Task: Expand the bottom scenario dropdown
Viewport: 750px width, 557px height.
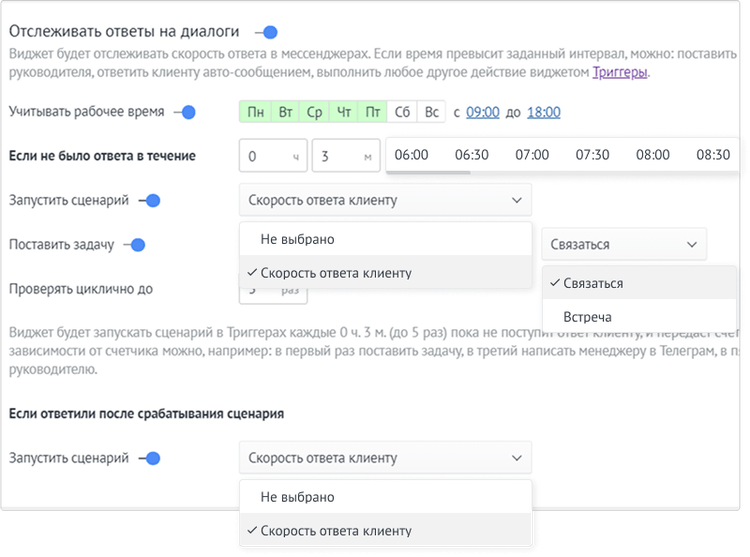Action: click(x=385, y=458)
